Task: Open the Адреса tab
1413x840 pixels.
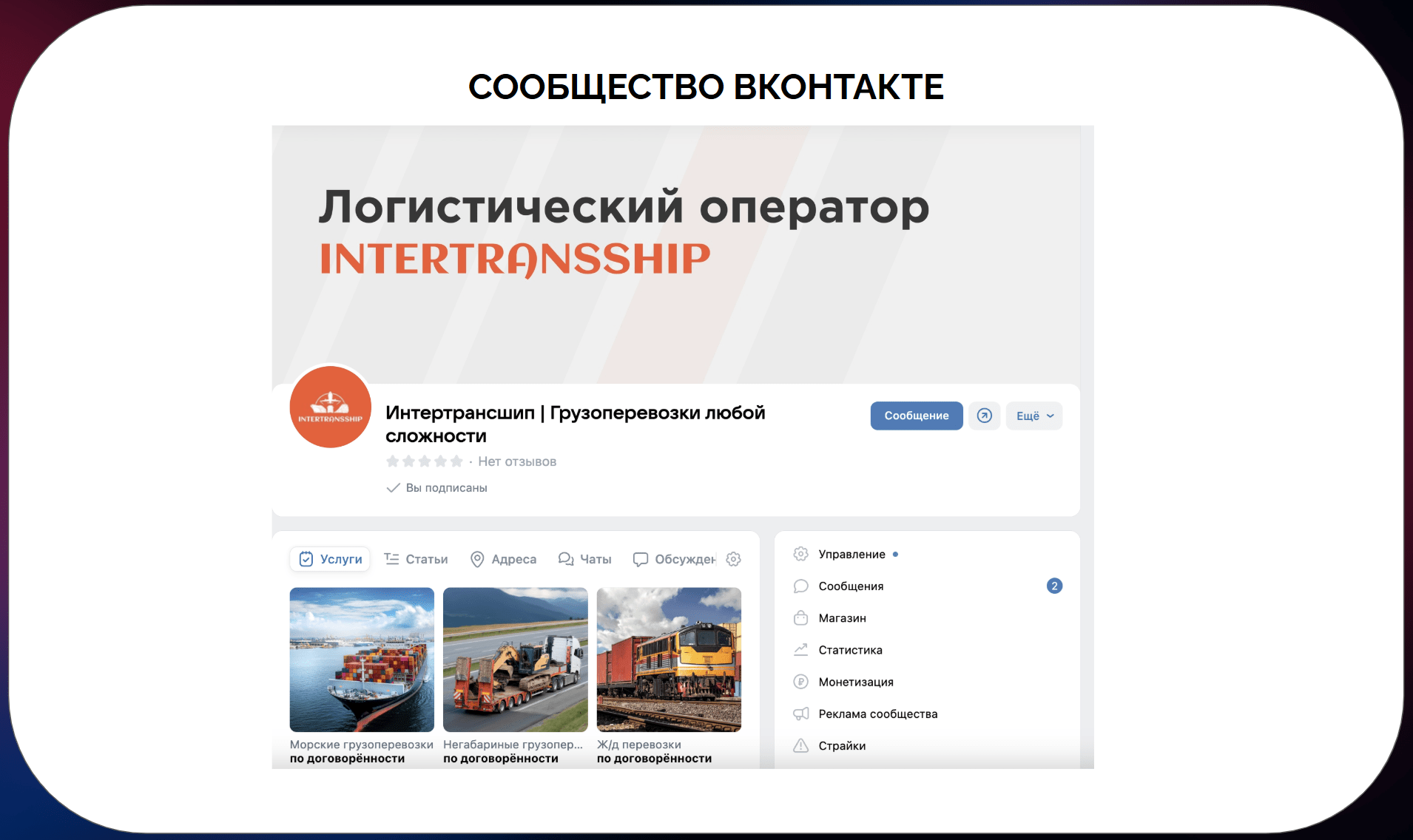Action: pyautogui.click(x=504, y=559)
